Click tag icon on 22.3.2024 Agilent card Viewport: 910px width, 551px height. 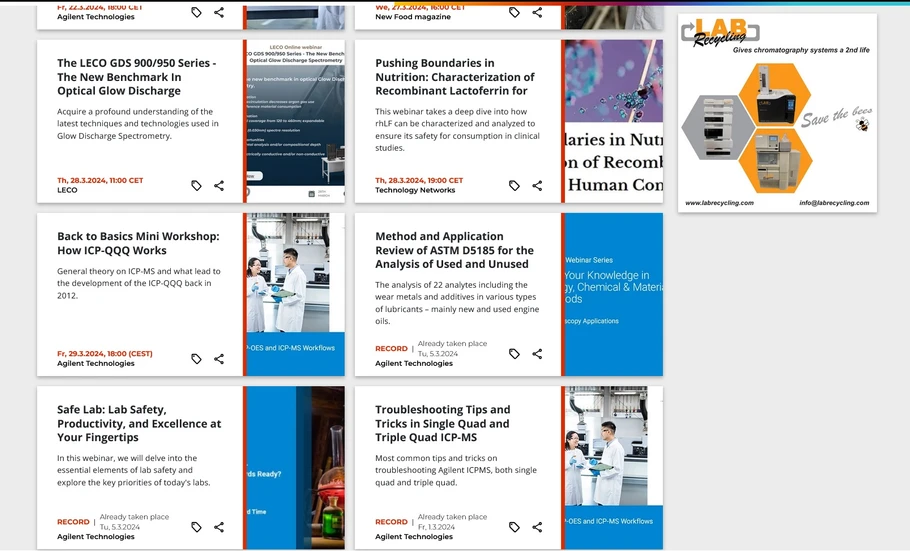click(x=196, y=12)
